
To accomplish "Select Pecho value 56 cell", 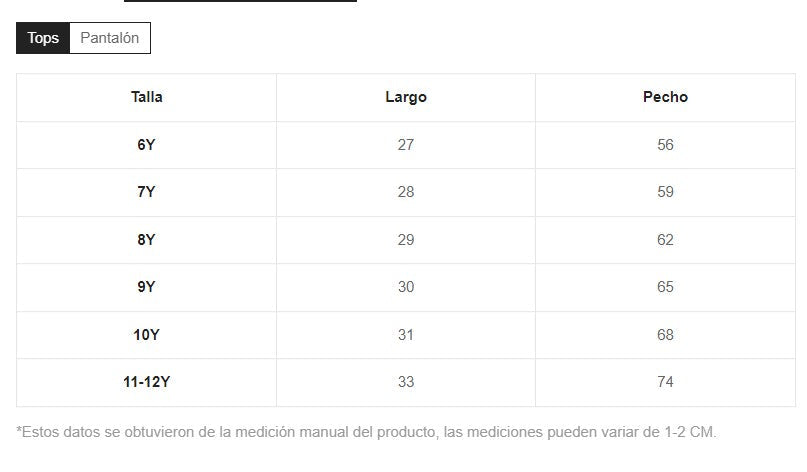I will [665, 145].
